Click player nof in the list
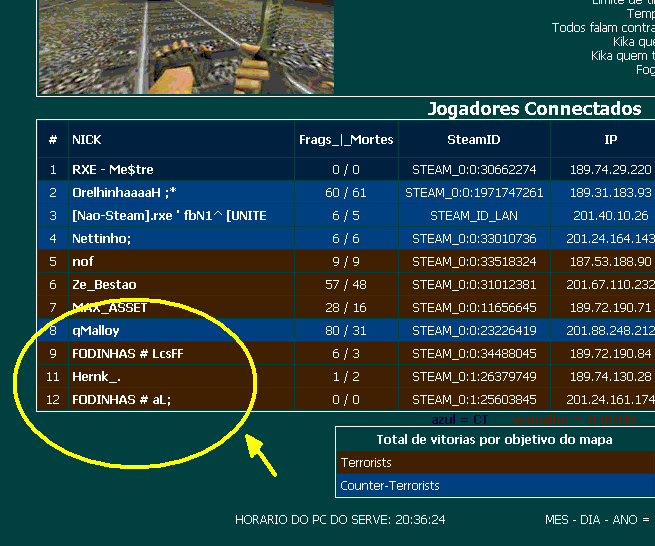The height and width of the screenshot is (546, 655). point(83,261)
